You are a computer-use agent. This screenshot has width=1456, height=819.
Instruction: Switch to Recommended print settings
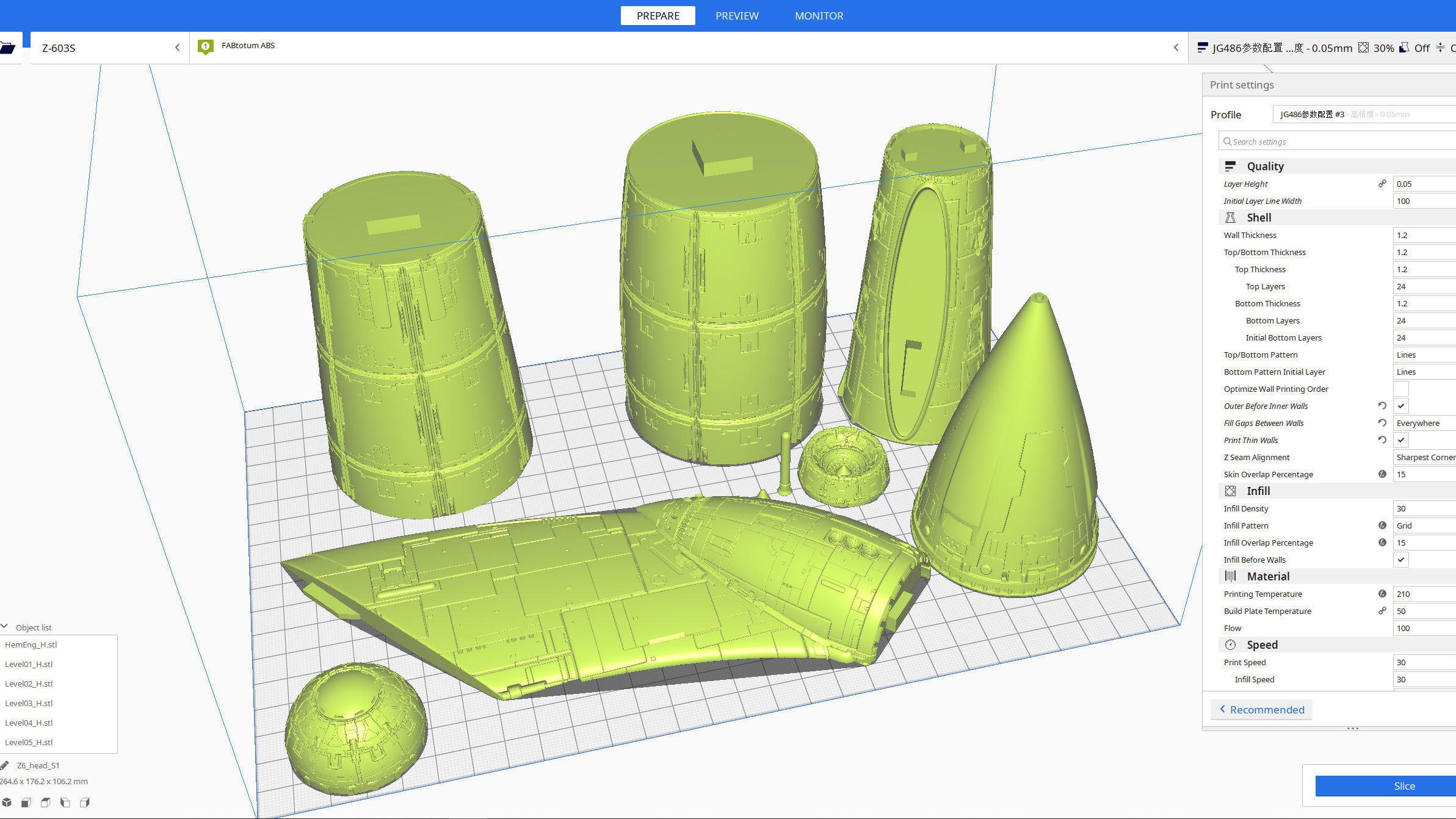(x=1261, y=709)
